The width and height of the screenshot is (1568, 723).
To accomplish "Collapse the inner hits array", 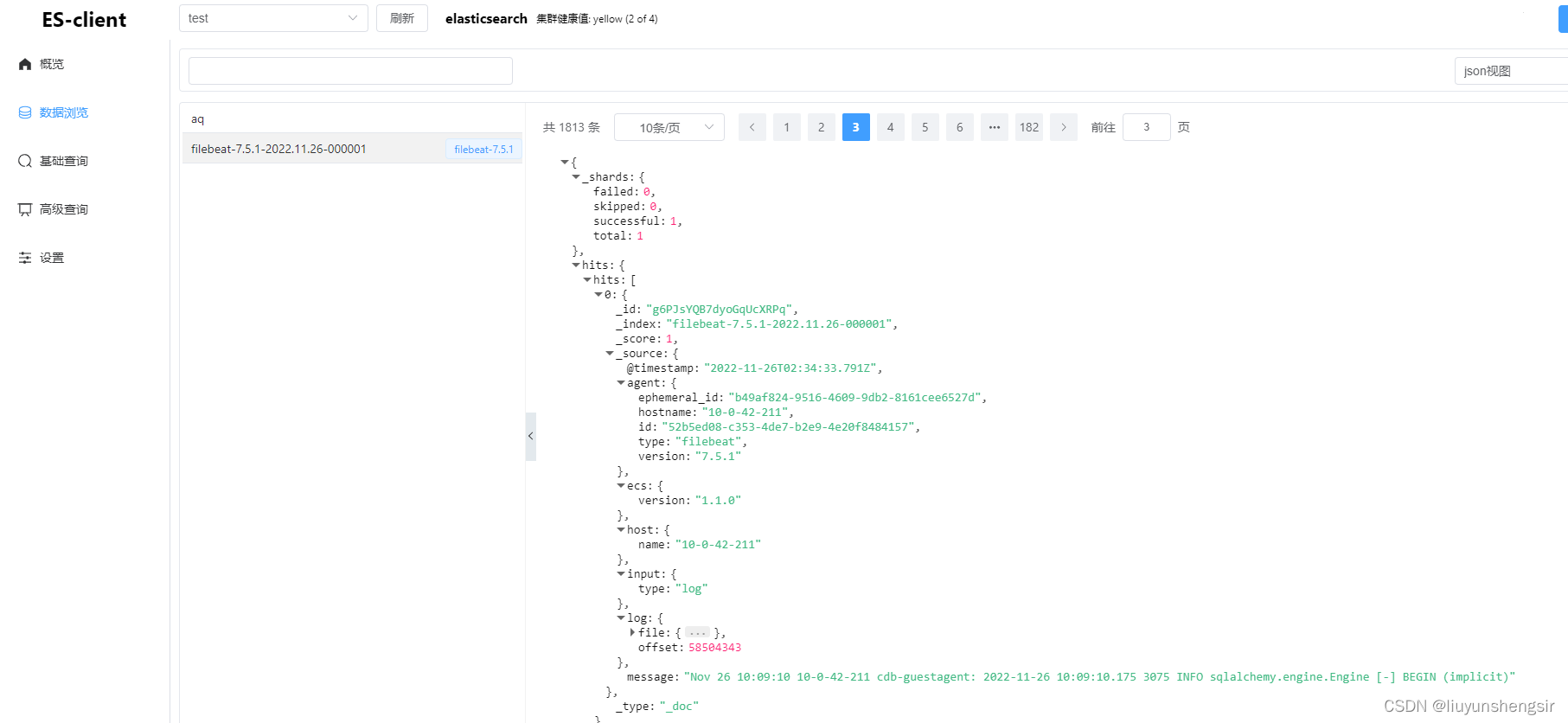I will click(587, 279).
